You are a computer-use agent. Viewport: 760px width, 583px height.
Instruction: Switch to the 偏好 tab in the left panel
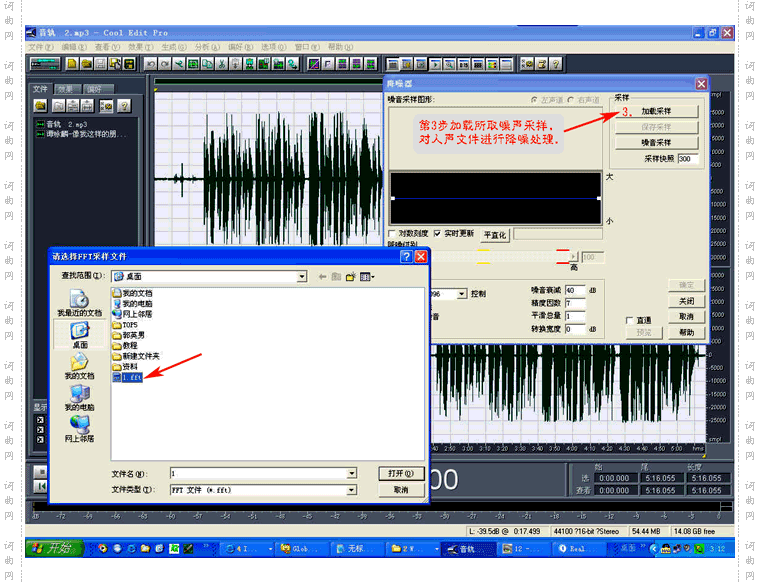(x=96, y=89)
